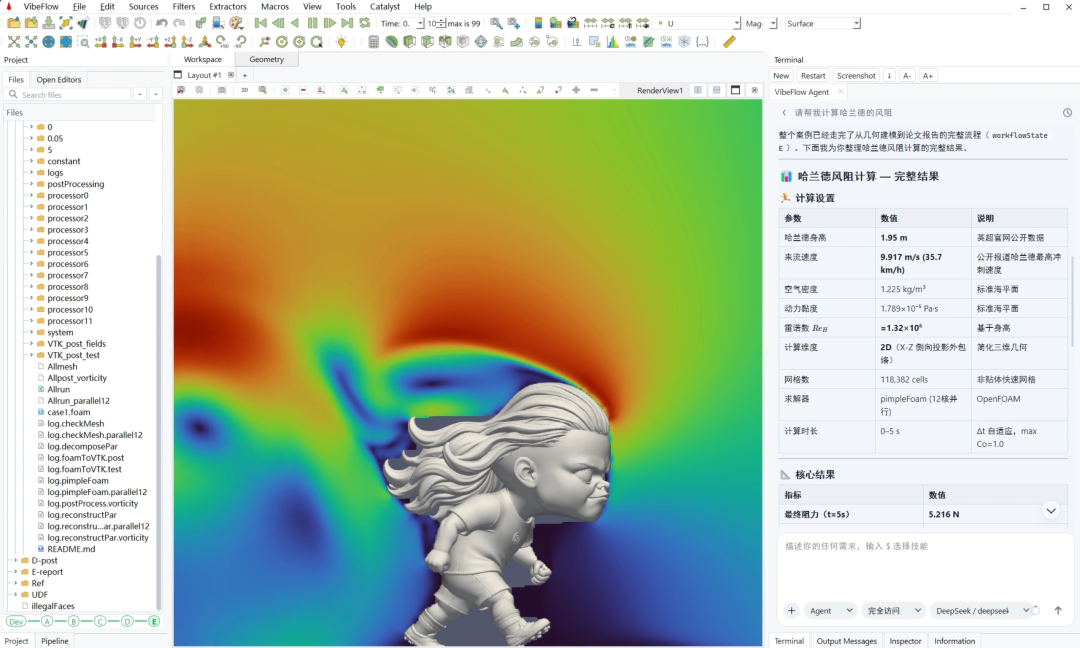Maximize RenderView1 pane
The width and height of the screenshot is (1080, 648).
[x=736, y=90]
